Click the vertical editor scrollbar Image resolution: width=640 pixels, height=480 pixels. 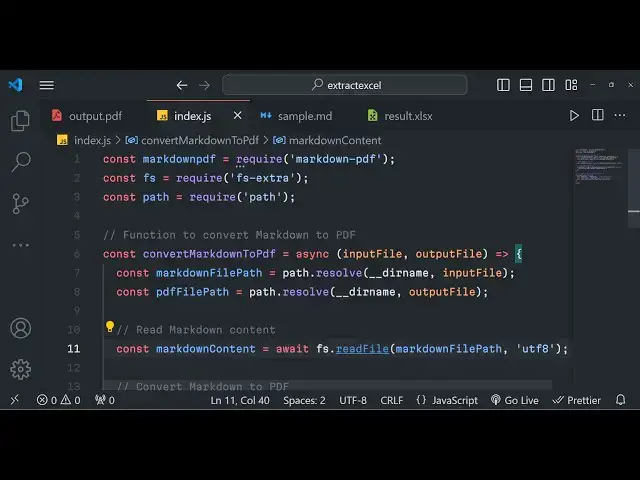[x=633, y=189]
